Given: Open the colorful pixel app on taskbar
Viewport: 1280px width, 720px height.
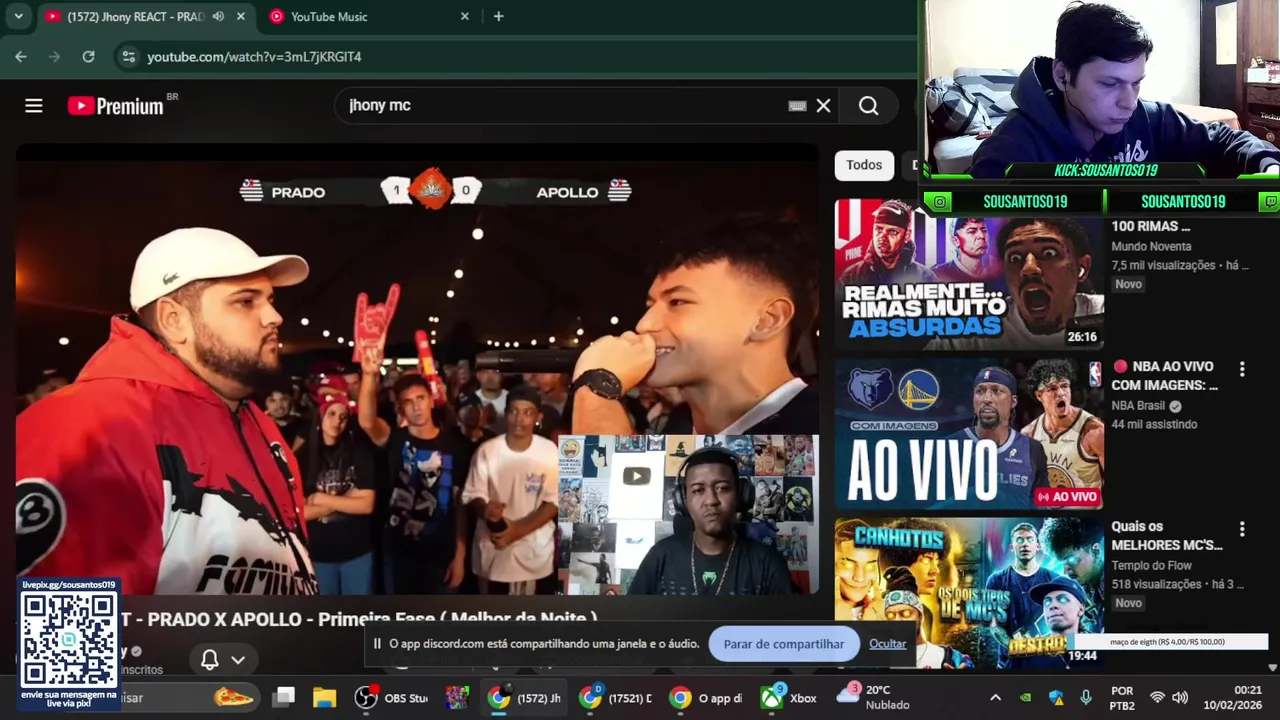Looking at the screenshot, I should 457,698.
